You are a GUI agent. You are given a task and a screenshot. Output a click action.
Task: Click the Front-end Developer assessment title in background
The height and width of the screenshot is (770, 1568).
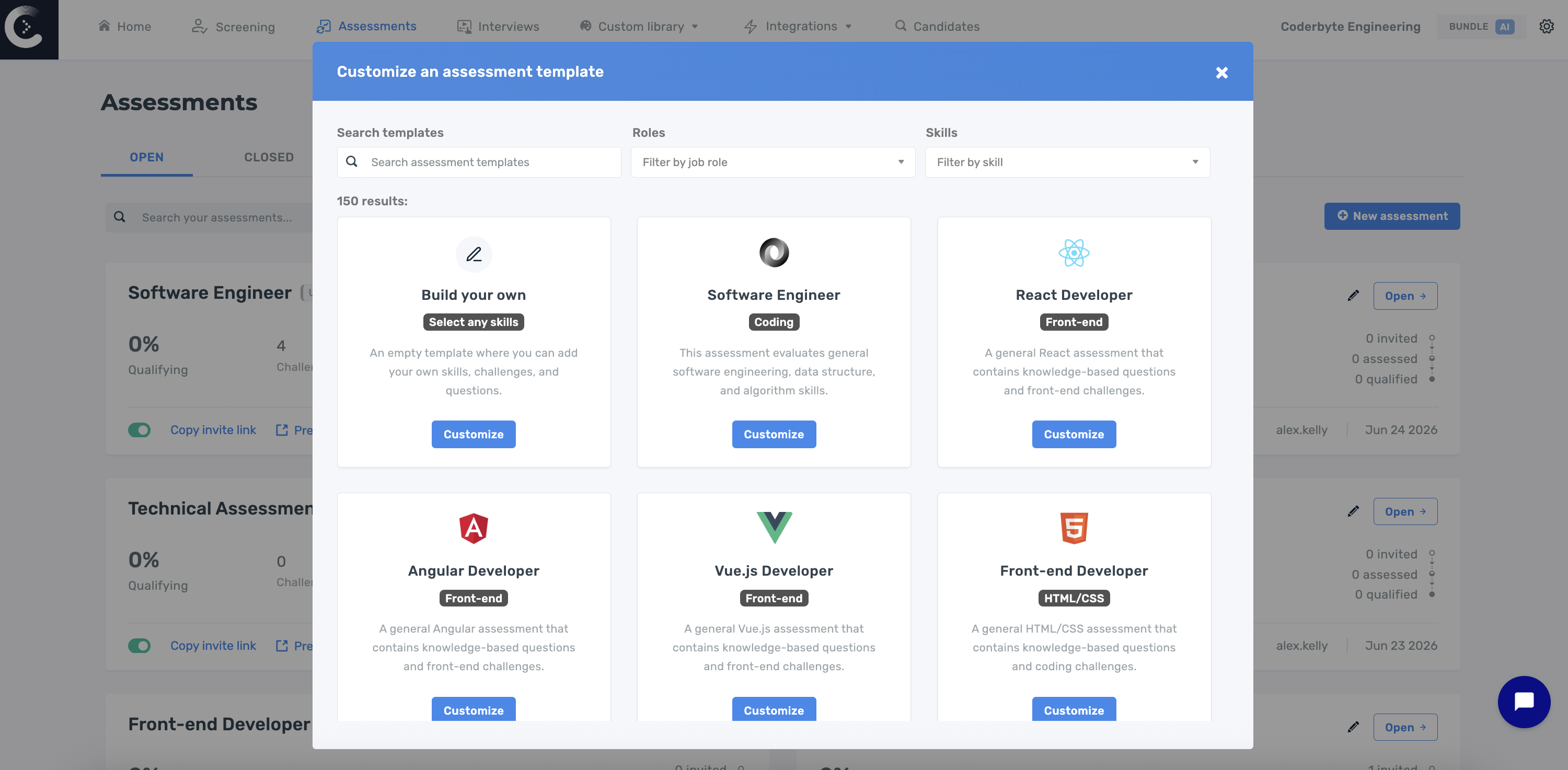pos(219,724)
